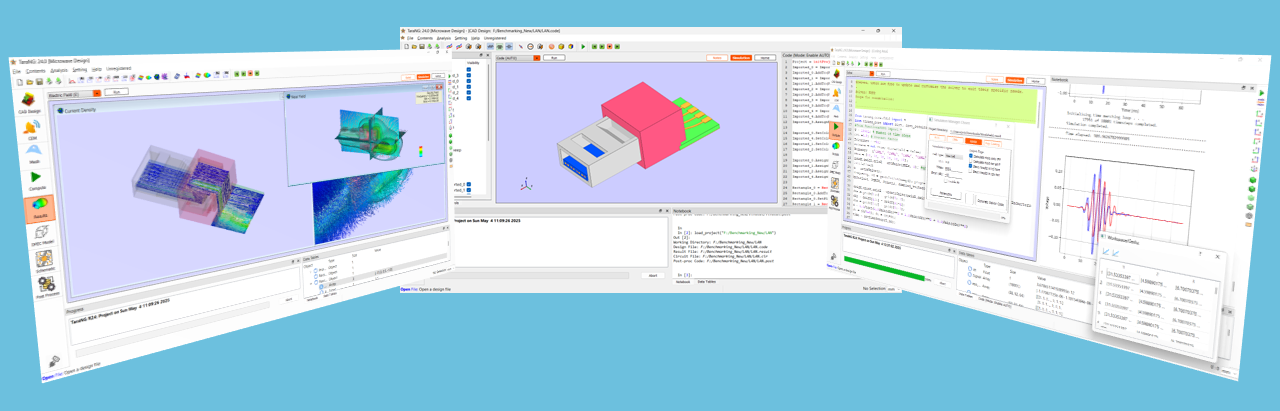
Task: Click the wrench tools icon below left sidebar
Action: 54,361
